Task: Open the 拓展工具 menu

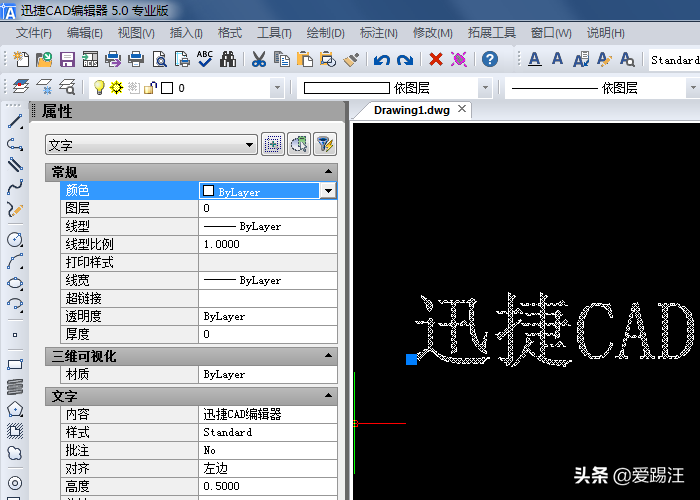Action: click(491, 33)
